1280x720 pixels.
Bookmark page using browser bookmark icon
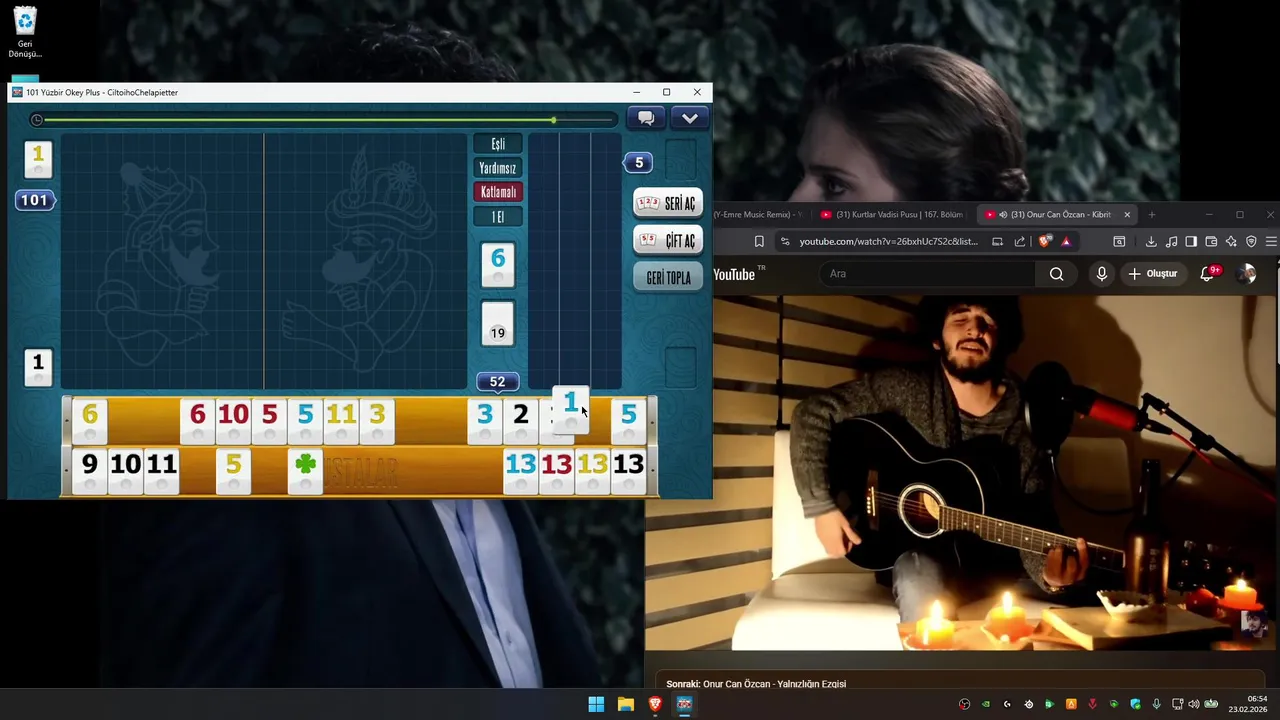pos(759,241)
